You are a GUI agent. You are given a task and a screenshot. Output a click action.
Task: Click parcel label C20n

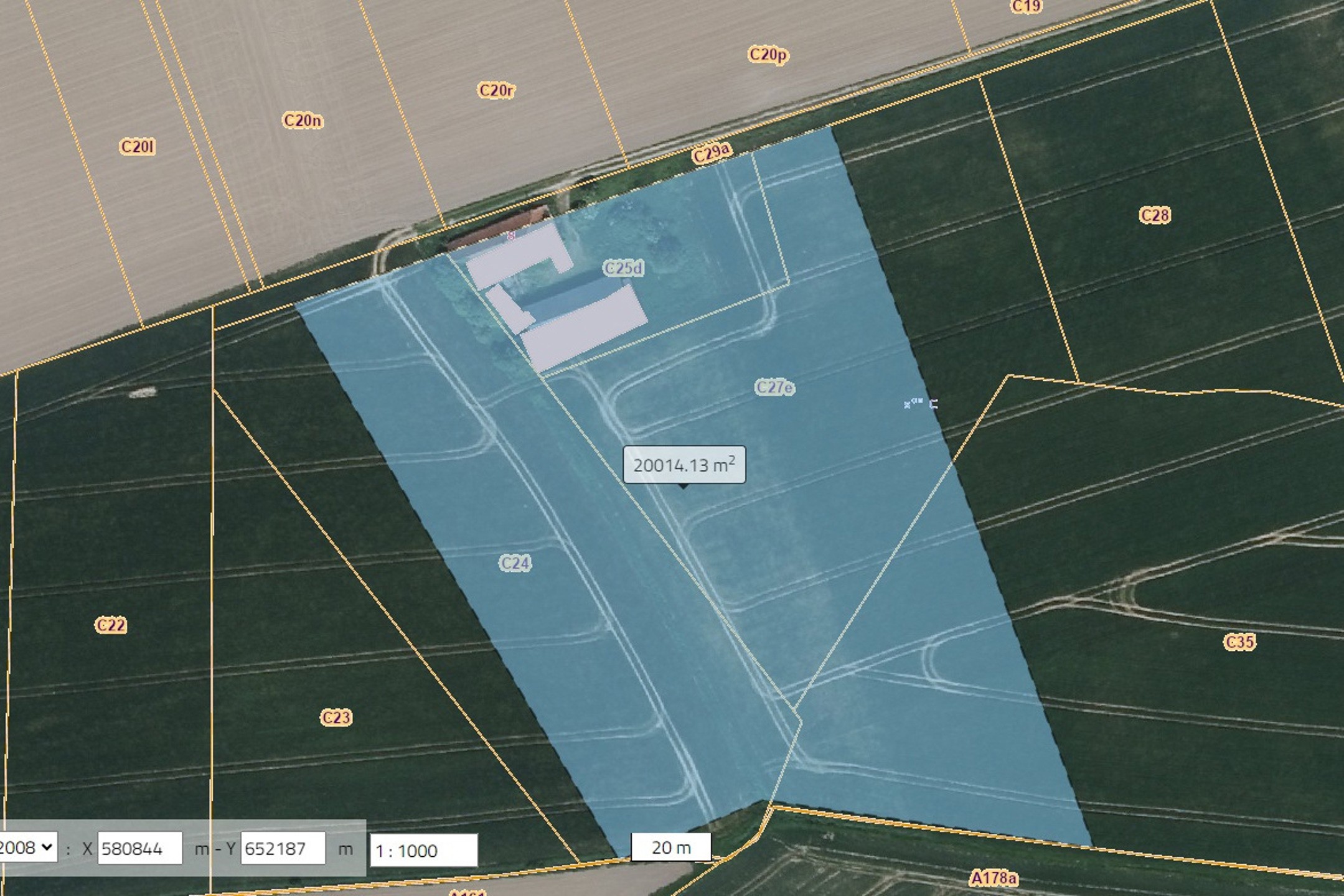tap(303, 120)
